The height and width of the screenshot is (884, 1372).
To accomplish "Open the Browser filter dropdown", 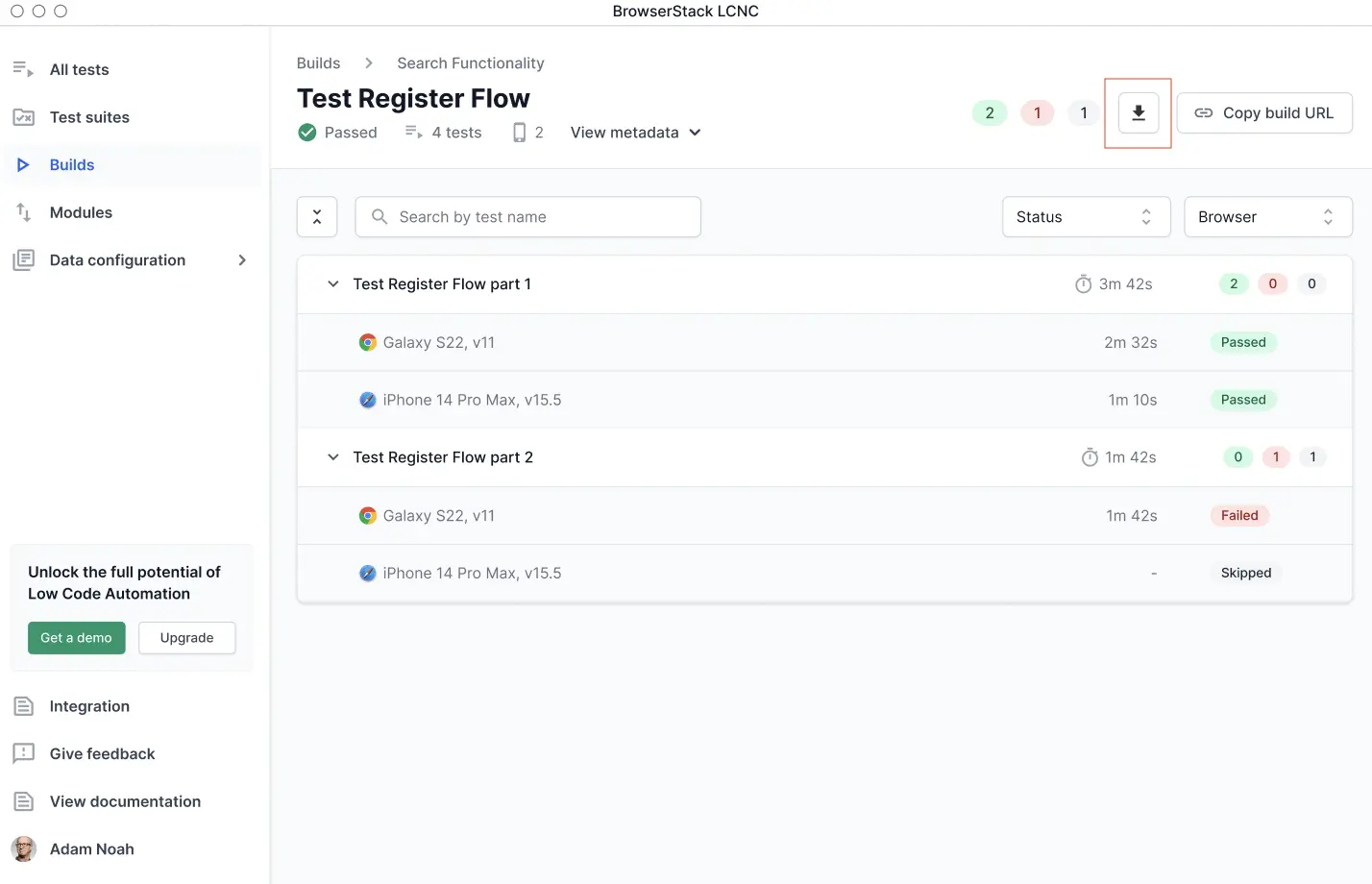I will pos(1267,217).
